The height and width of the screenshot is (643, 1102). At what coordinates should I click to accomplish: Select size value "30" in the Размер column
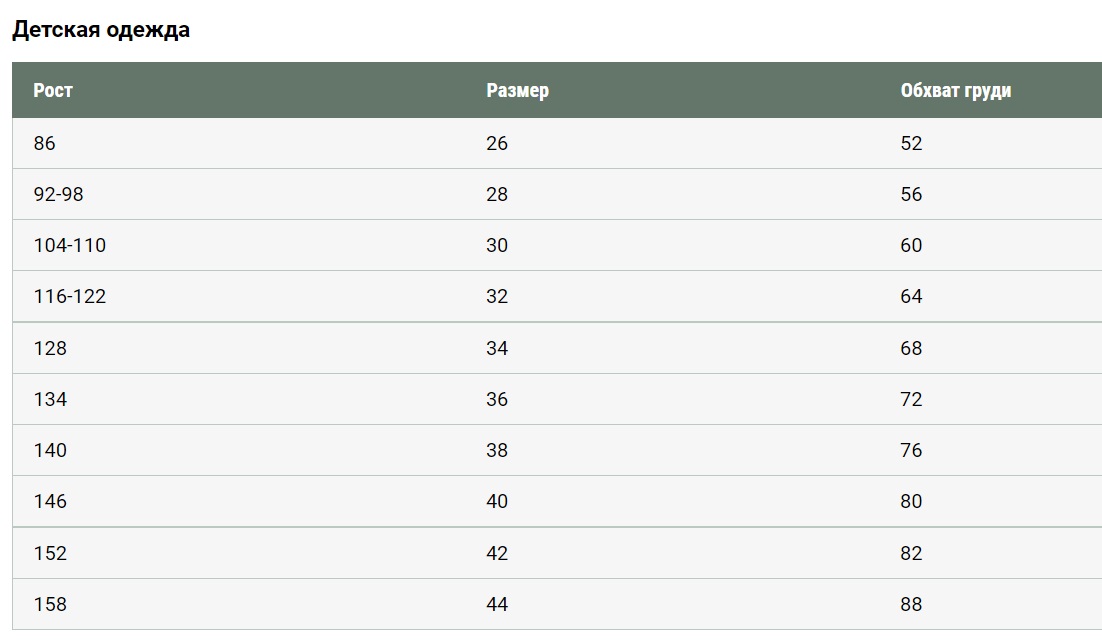(x=497, y=246)
